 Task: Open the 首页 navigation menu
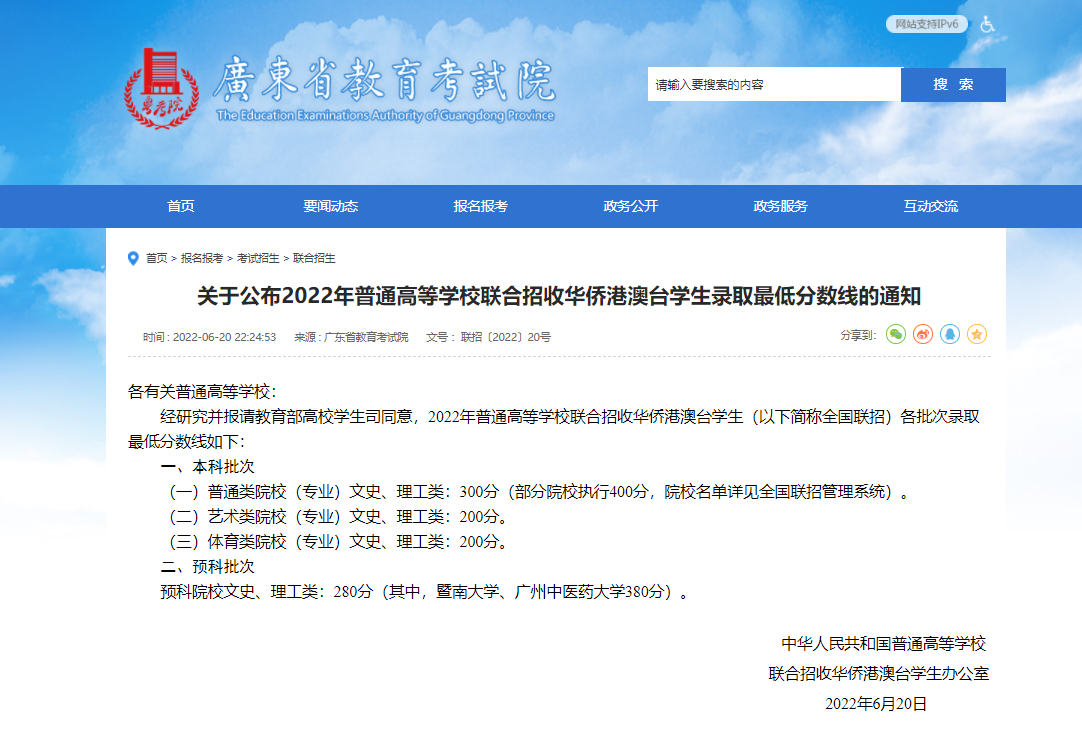point(181,206)
